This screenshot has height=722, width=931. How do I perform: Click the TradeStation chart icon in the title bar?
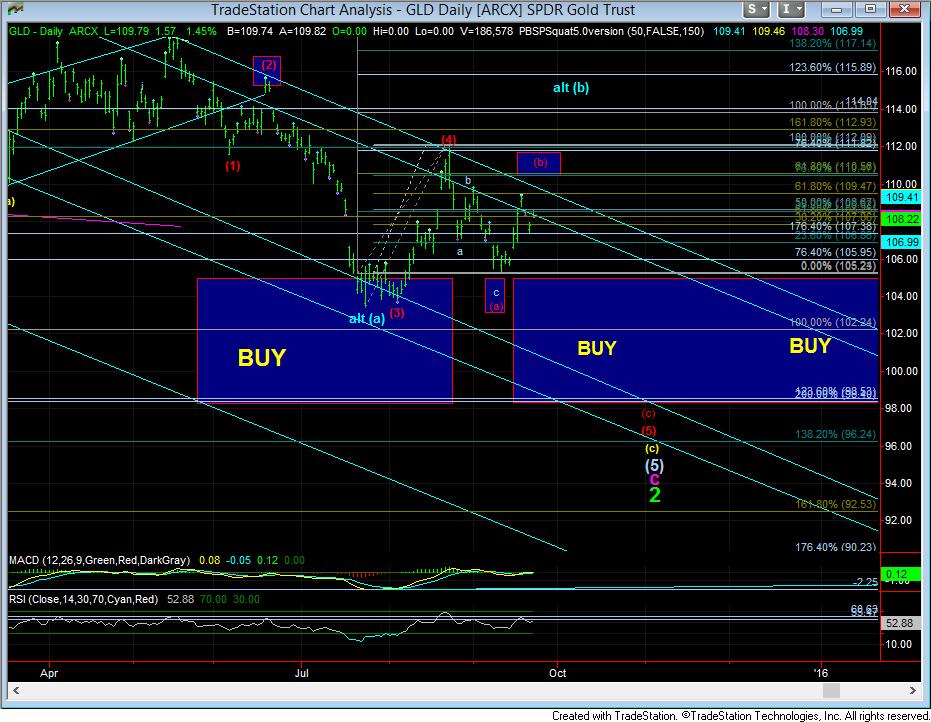pyautogui.click(x=14, y=9)
